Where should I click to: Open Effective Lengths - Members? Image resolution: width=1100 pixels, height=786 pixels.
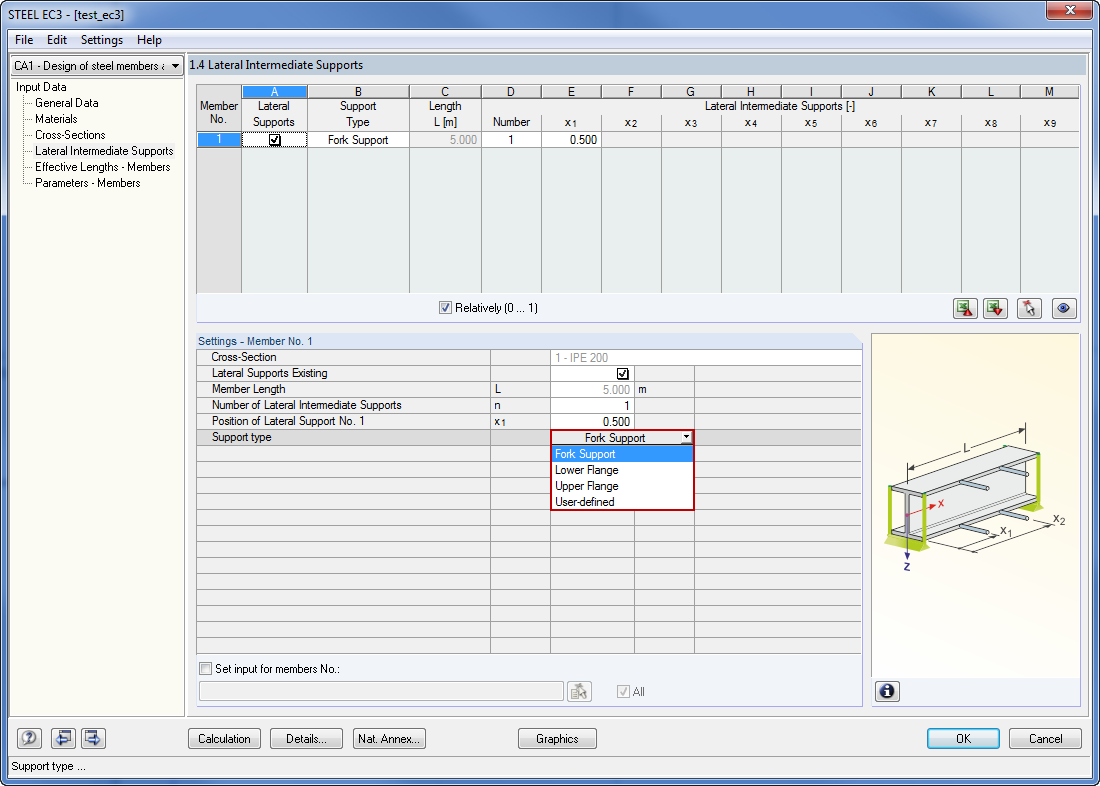(102, 167)
